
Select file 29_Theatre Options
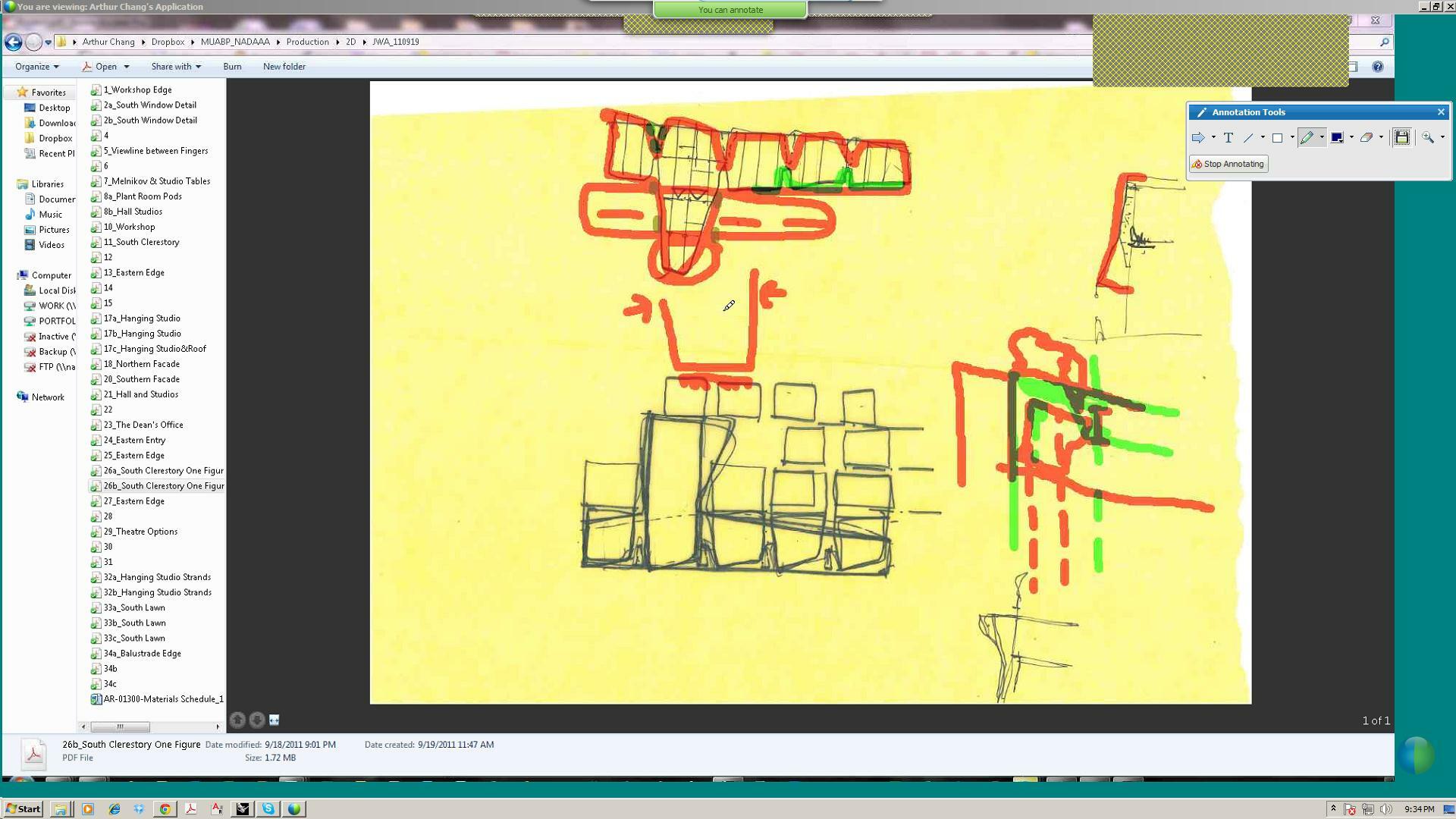coord(134,532)
